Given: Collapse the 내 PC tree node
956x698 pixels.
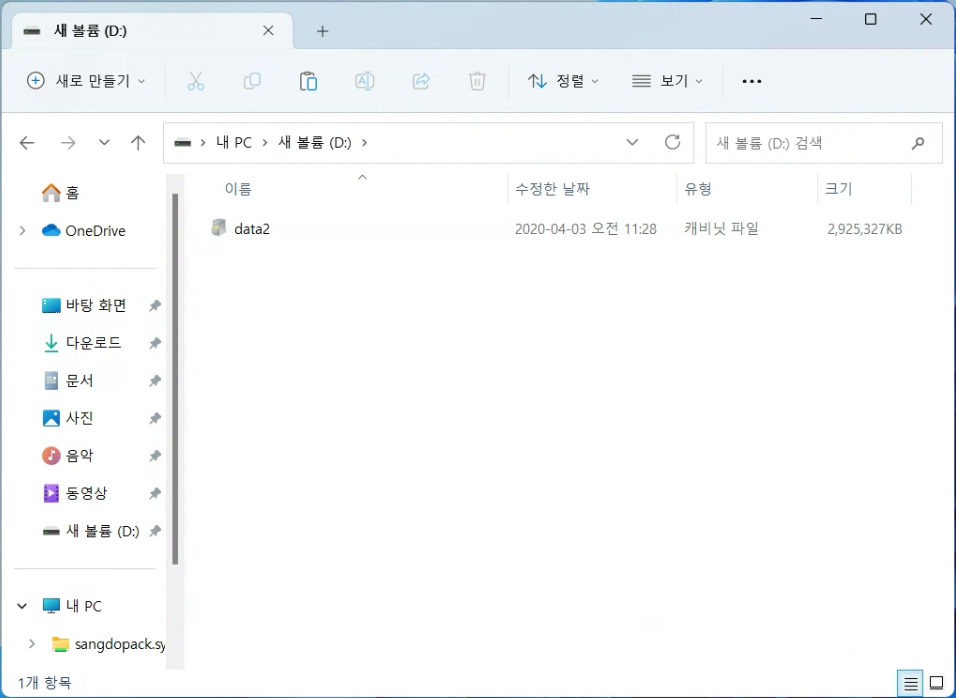Looking at the screenshot, I should (x=23, y=606).
